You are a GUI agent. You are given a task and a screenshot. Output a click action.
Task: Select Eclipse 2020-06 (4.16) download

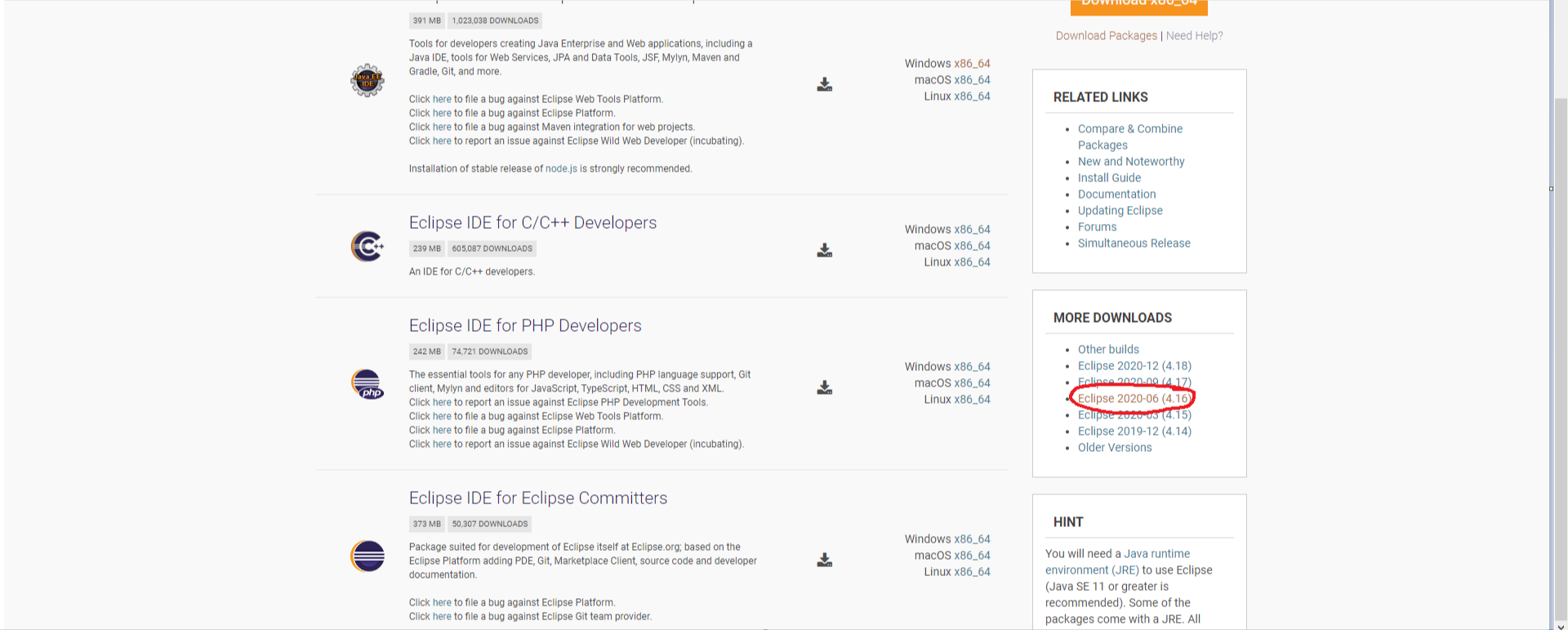coord(1134,399)
